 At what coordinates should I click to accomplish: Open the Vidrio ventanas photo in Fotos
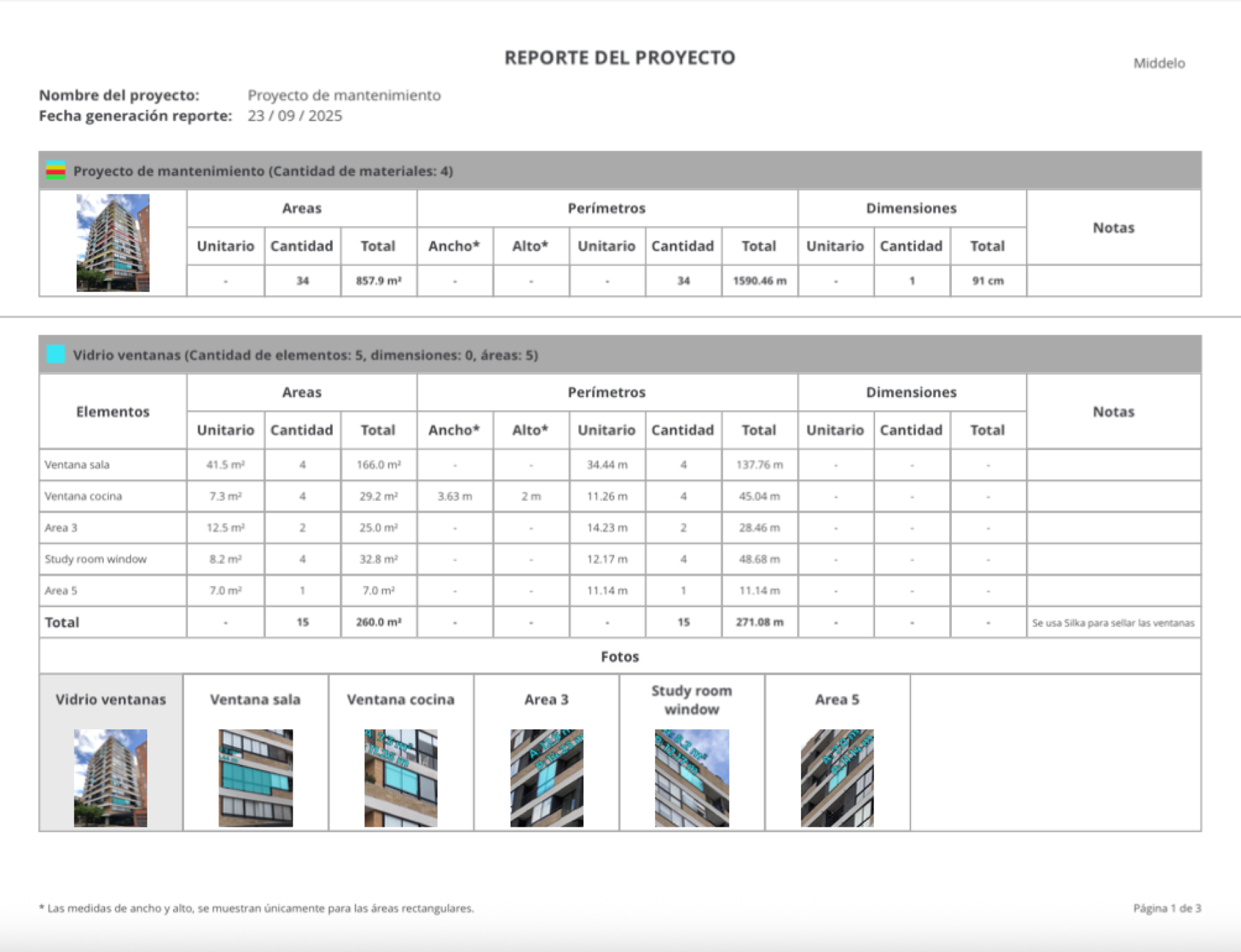point(111,778)
